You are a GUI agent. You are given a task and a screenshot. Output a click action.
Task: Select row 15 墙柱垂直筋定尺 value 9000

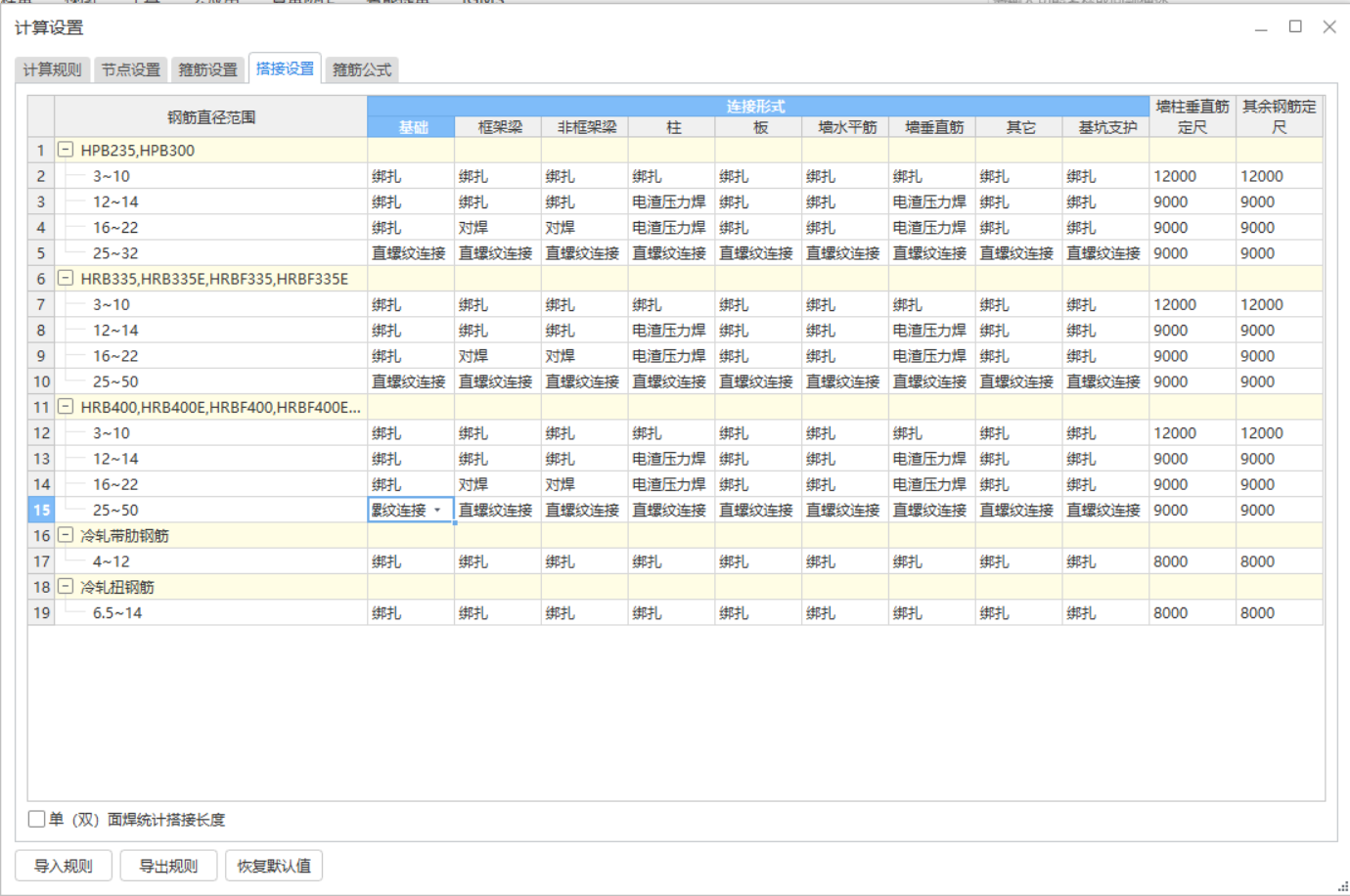pos(1192,510)
